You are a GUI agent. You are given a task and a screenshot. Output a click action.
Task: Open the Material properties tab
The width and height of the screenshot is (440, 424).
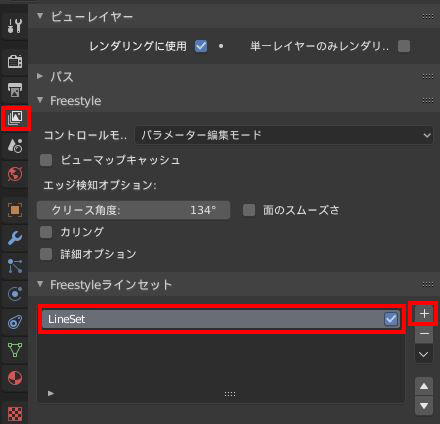pyautogui.click(x=15, y=378)
